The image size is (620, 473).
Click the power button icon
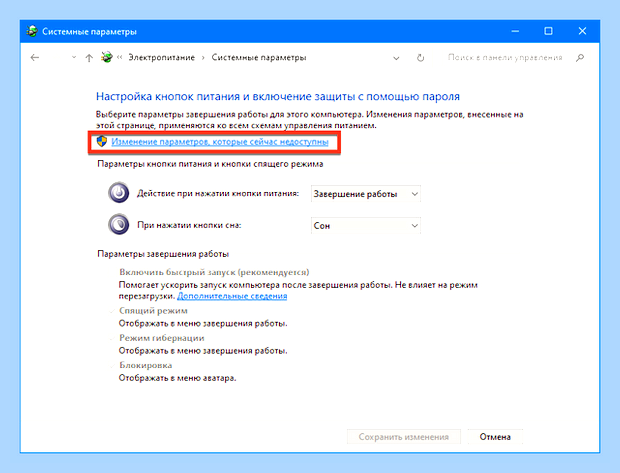tap(119, 193)
